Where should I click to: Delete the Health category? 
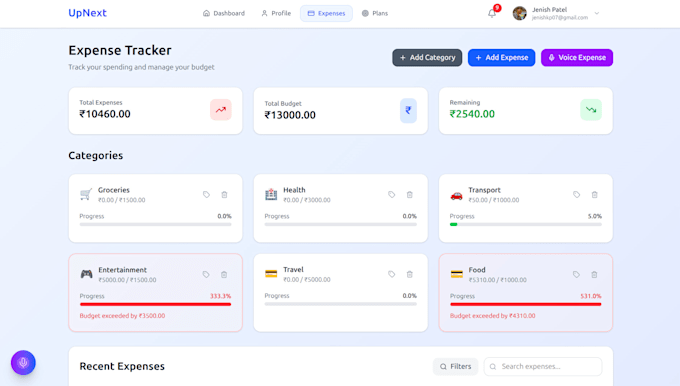[x=409, y=195]
